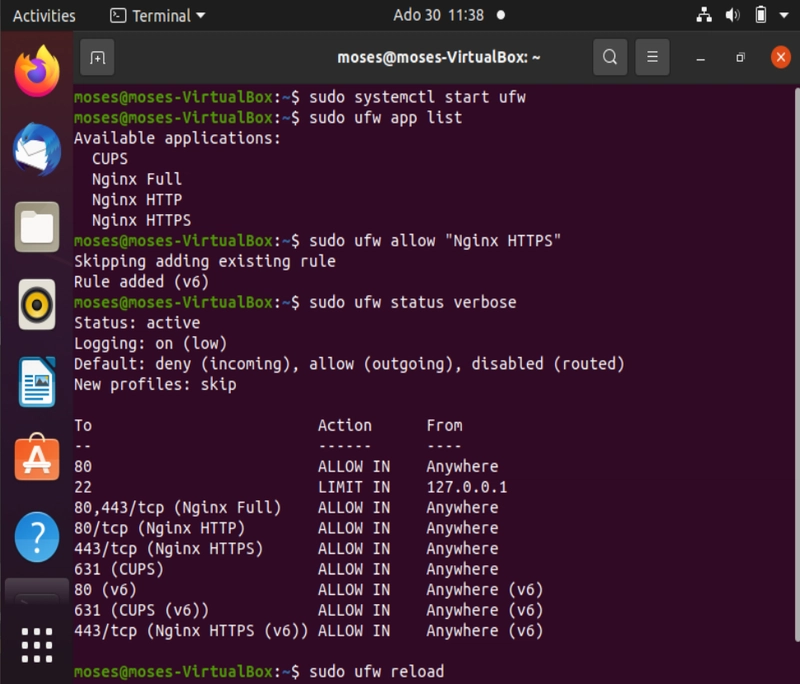800x684 pixels.
Task: Click 'New profiles: skip' line
Action: point(155,385)
